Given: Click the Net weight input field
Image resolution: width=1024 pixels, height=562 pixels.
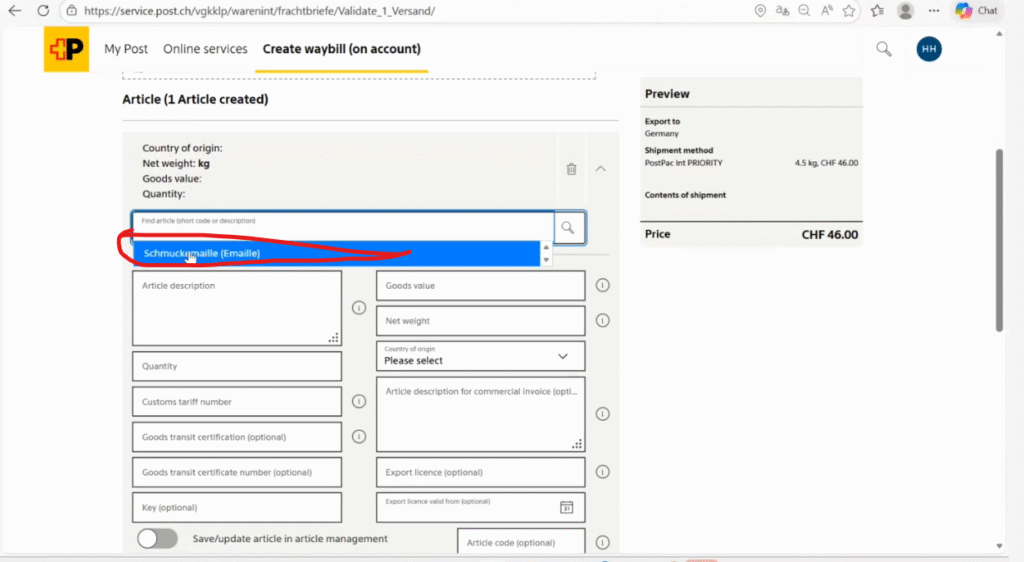Looking at the screenshot, I should pos(480,321).
